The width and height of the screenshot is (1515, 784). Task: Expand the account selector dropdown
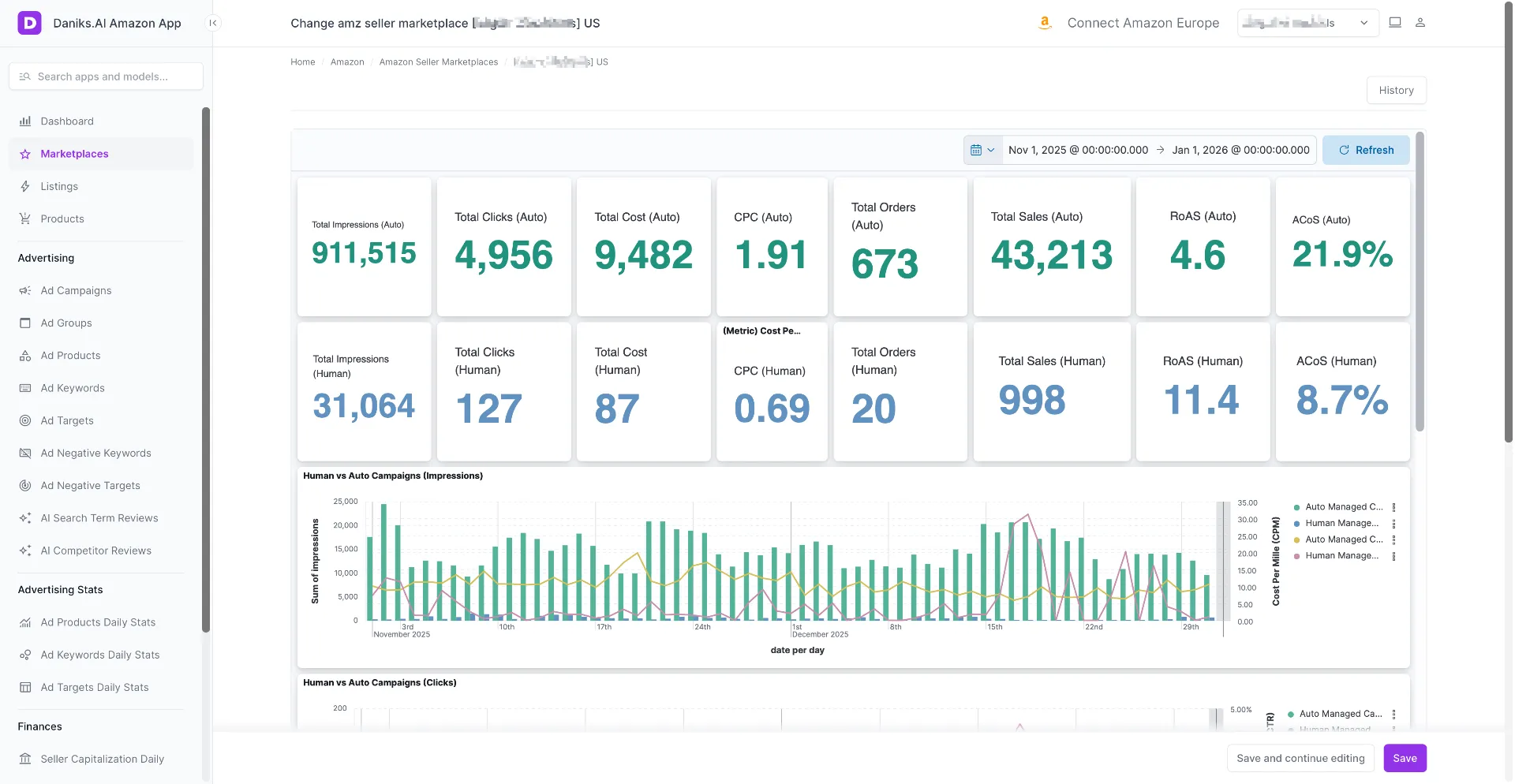tap(1307, 23)
